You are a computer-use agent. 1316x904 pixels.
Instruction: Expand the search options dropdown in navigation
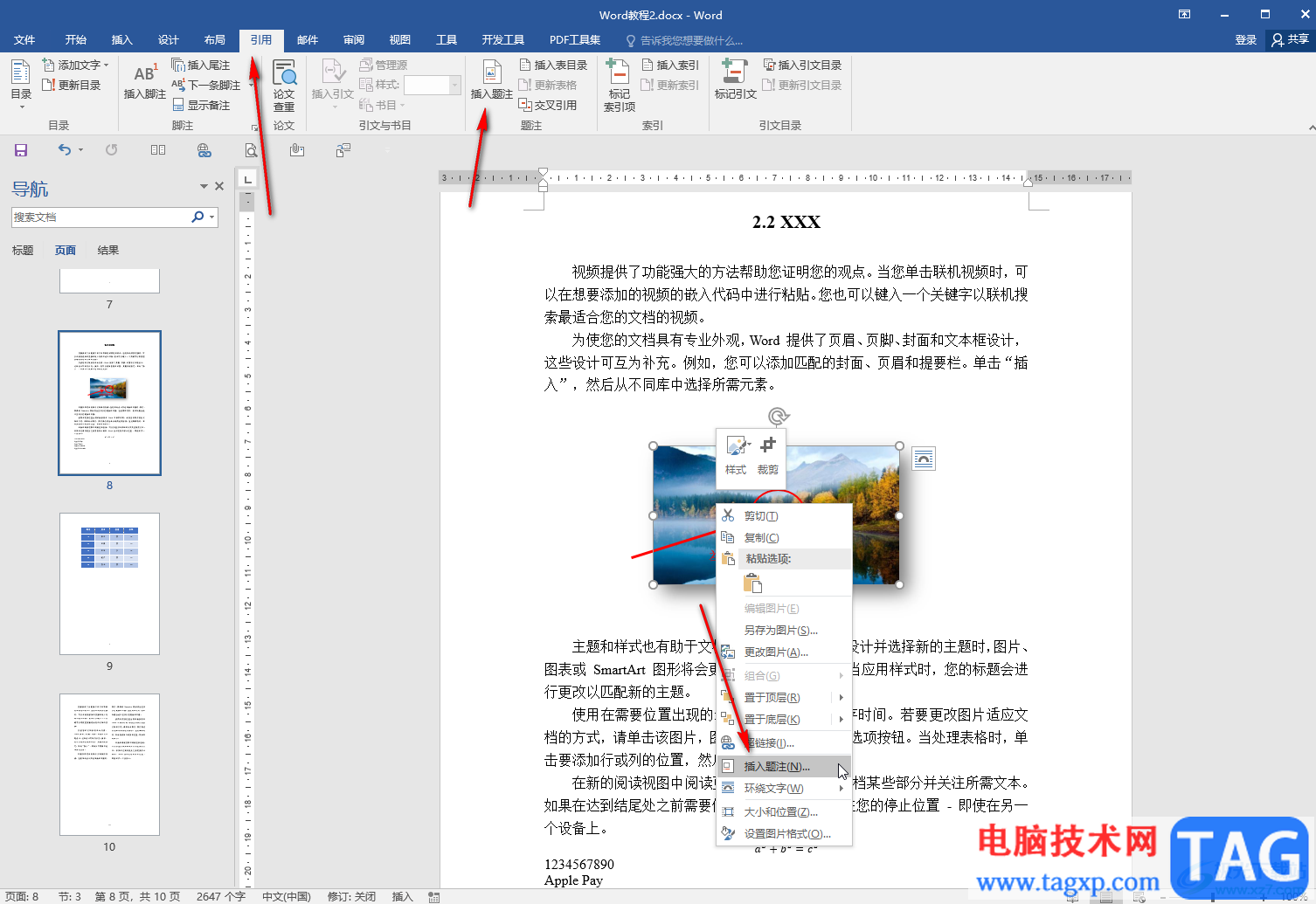tap(212, 217)
